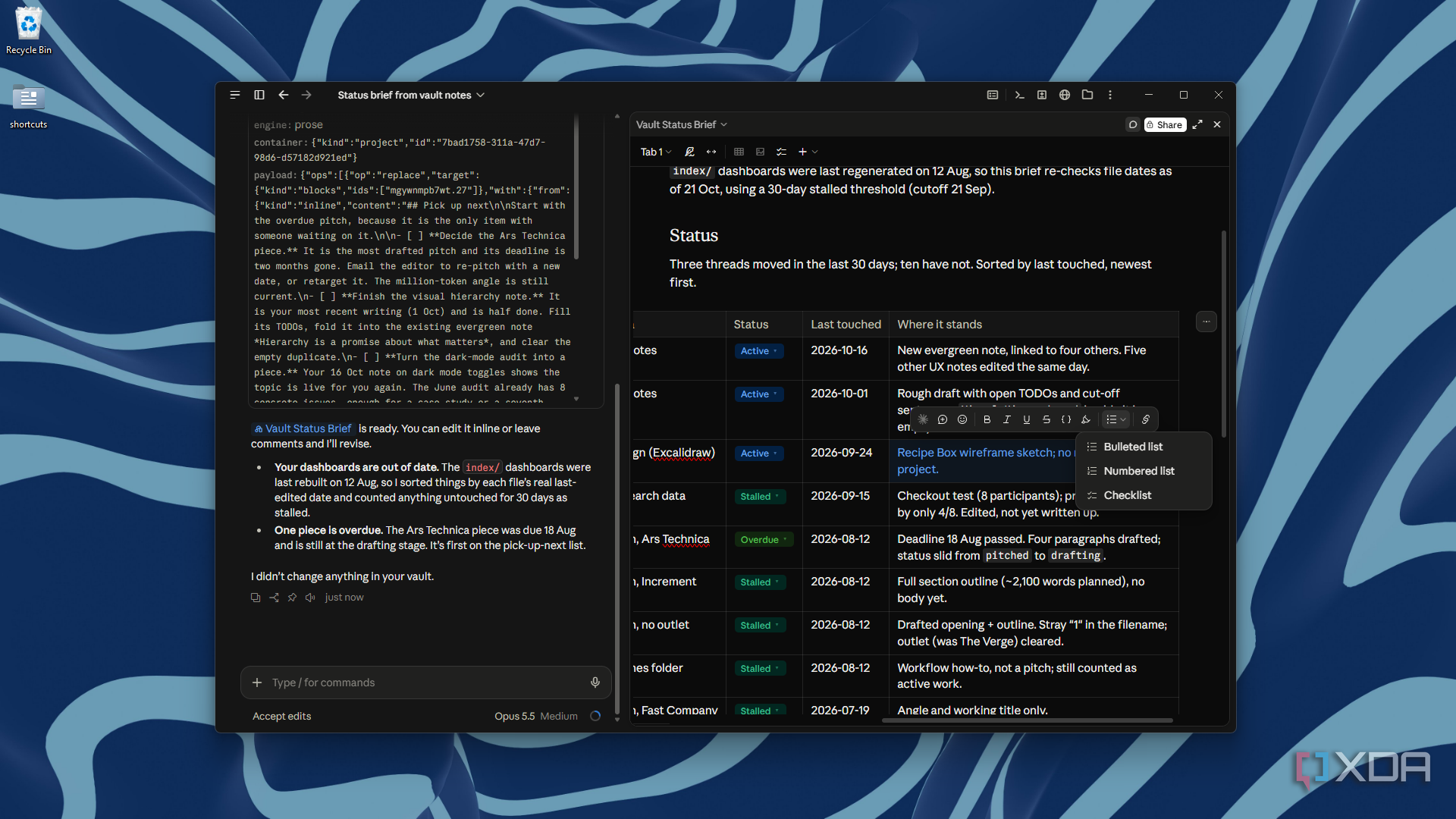Open the terminal icon in the title bar
The width and height of the screenshot is (1456, 819).
click(1019, 95)
